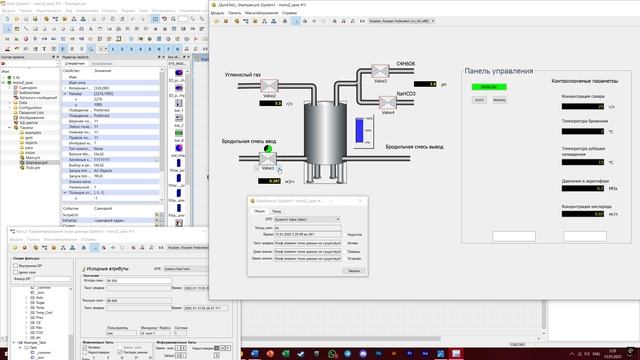This screenshot has width=640, height=360.
Task: Open WhatsApp from the Windows taskbar
Action: click(x=332, y=353)
